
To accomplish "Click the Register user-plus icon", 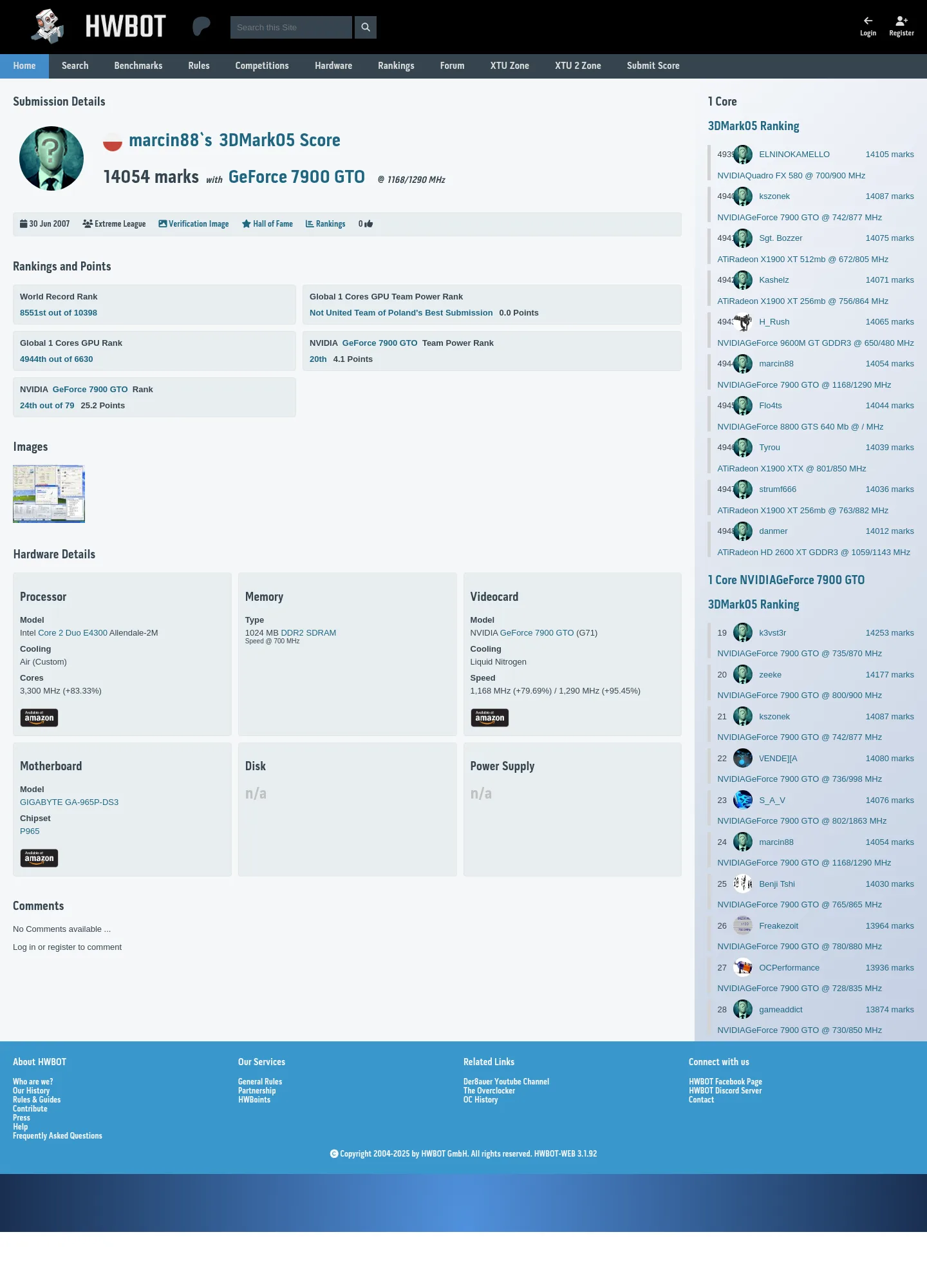I will 901,21.
